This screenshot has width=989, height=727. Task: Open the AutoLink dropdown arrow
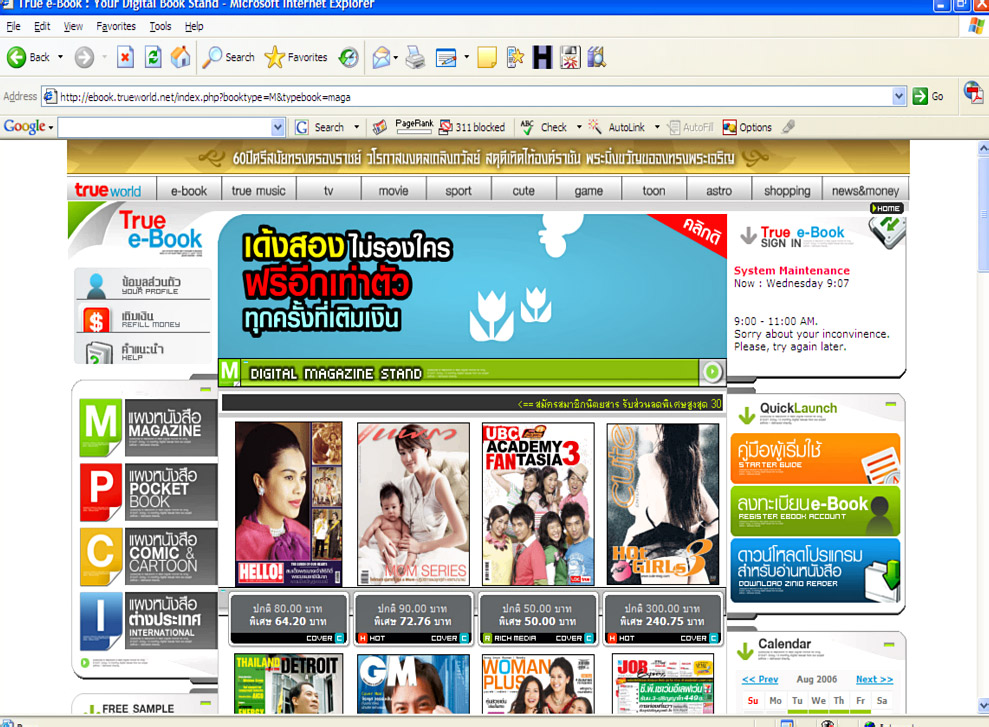657,127
